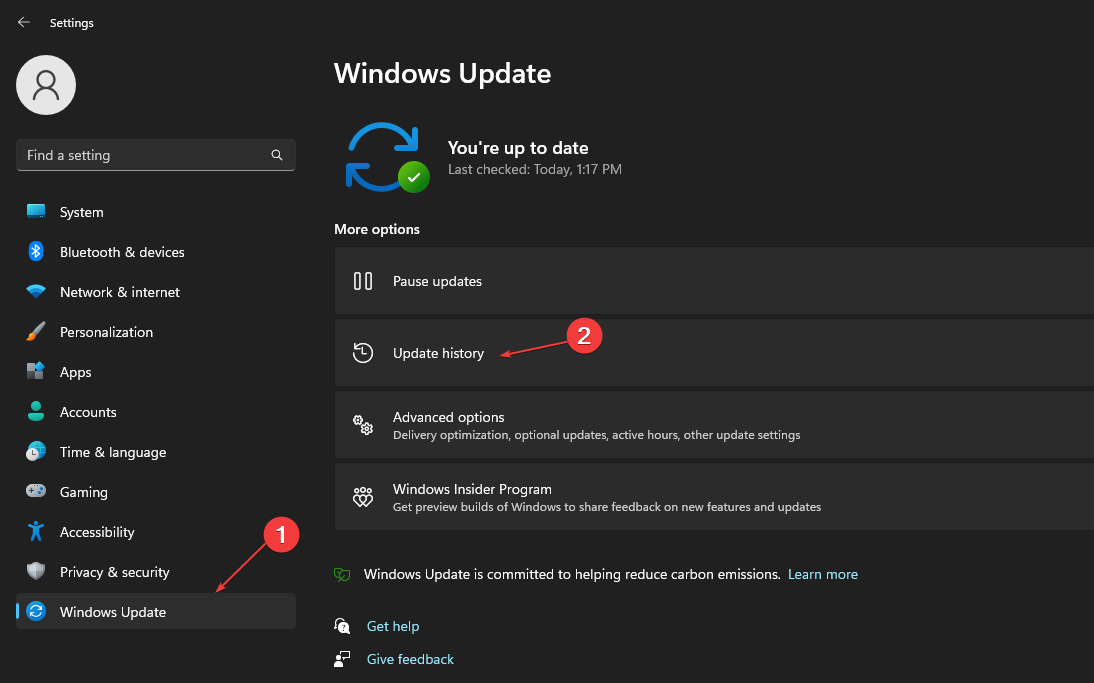The image size is (1094, 683).
Task: Select Windows Update in the sidebar
Action: 156,611
